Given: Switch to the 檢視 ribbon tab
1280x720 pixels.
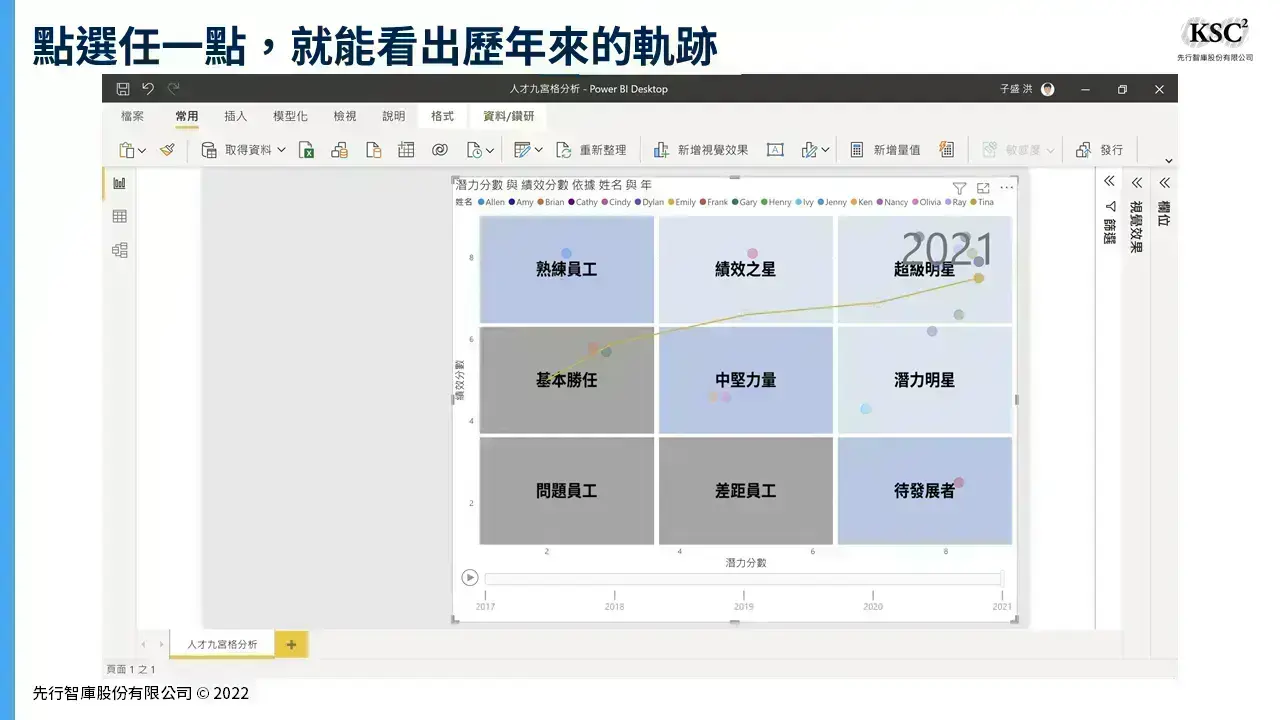Looking at the screenshot, I should tap(345, 116).
